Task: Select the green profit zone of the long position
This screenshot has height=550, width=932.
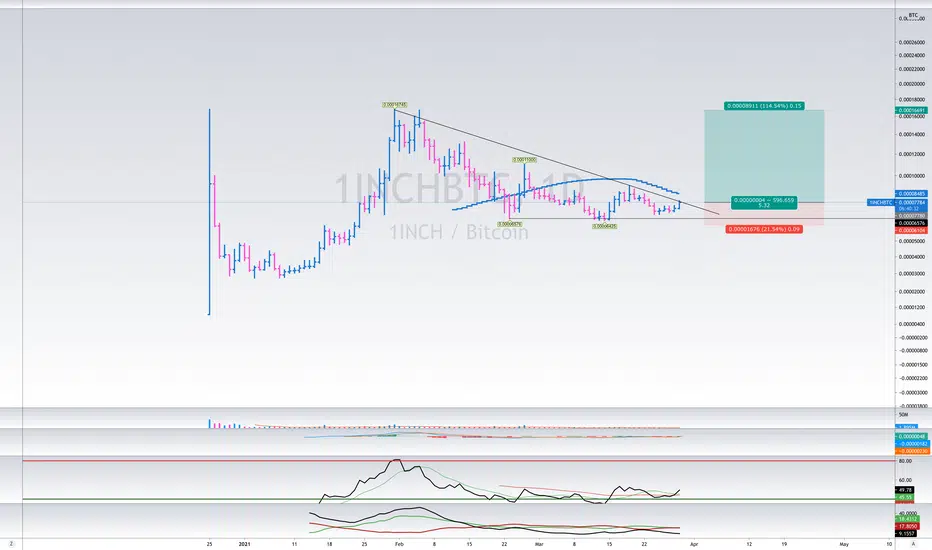Action: [x=764, y=156]
